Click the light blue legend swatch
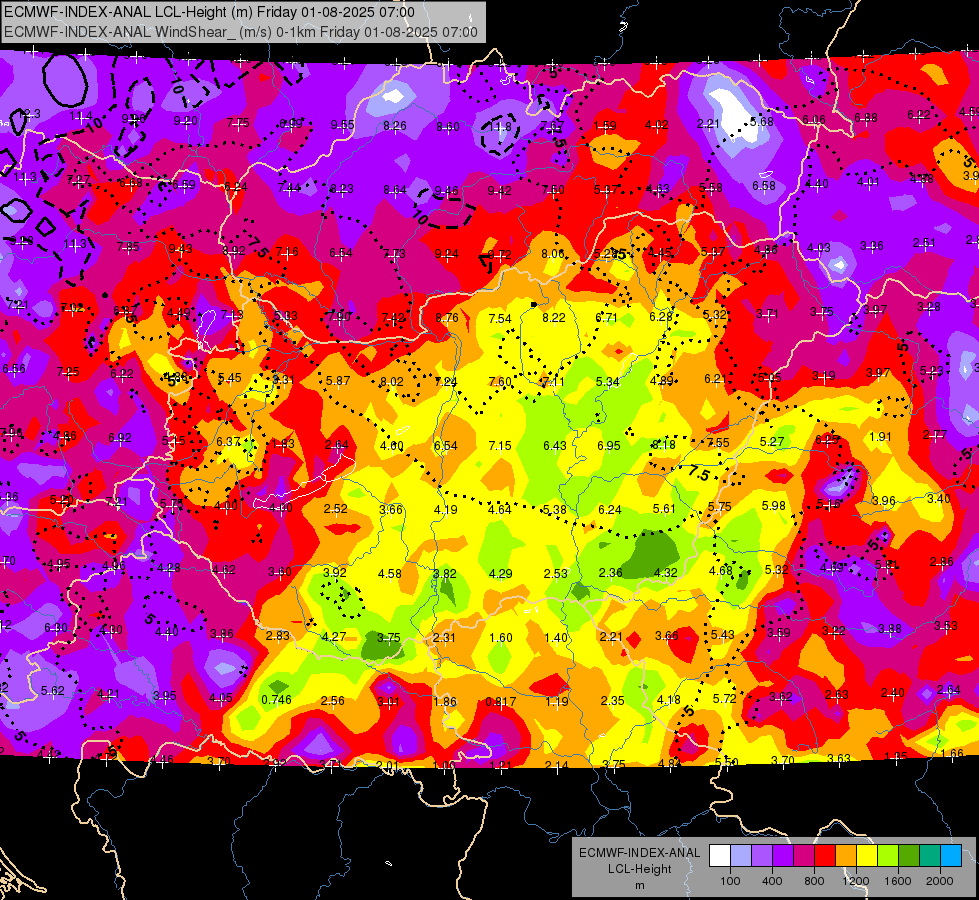This screenshot has height=900, width=979. coord(951,856)
